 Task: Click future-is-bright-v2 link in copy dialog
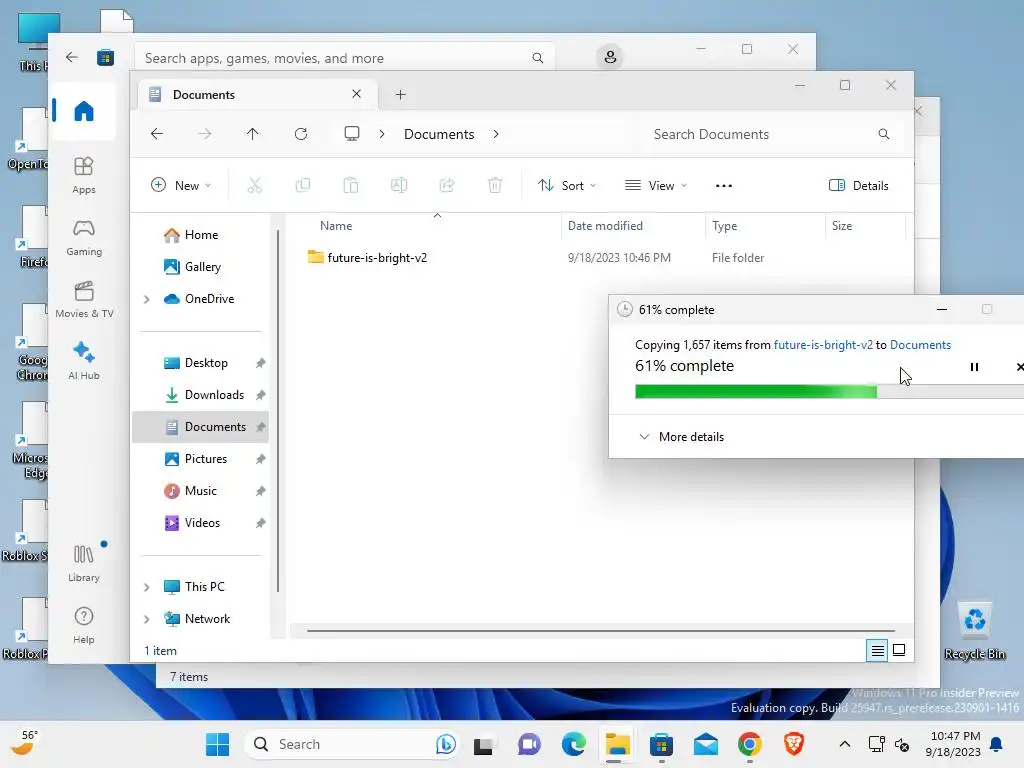[x=823, y=345]
